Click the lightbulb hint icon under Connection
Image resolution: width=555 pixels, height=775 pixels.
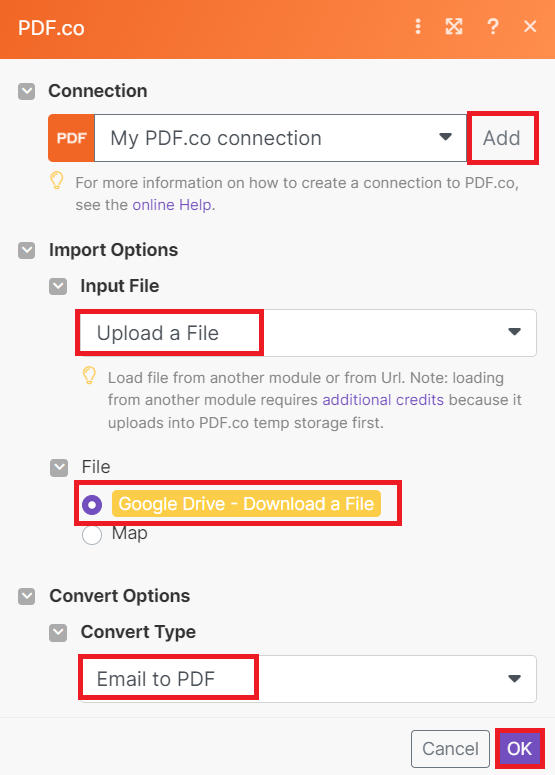(x=57, y=181)
